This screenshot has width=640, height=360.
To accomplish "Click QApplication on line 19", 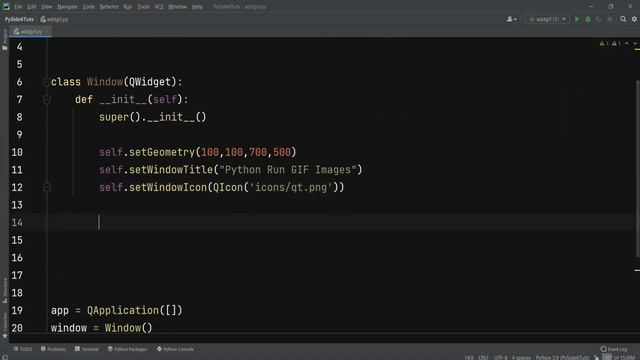I will [122, 310].
